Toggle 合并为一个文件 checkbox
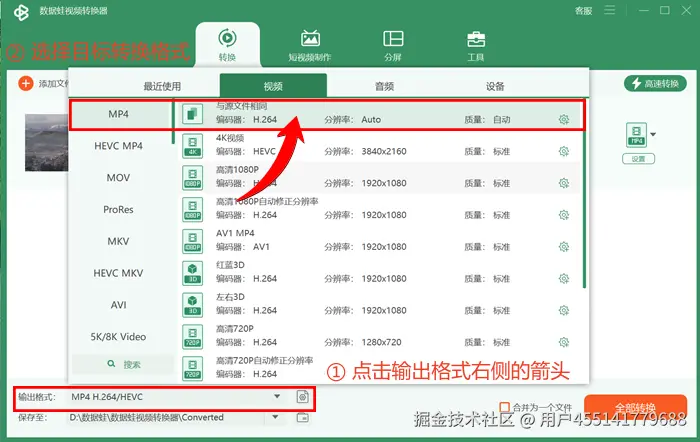Screen dimensions: 700x442 tap(504, 407)
